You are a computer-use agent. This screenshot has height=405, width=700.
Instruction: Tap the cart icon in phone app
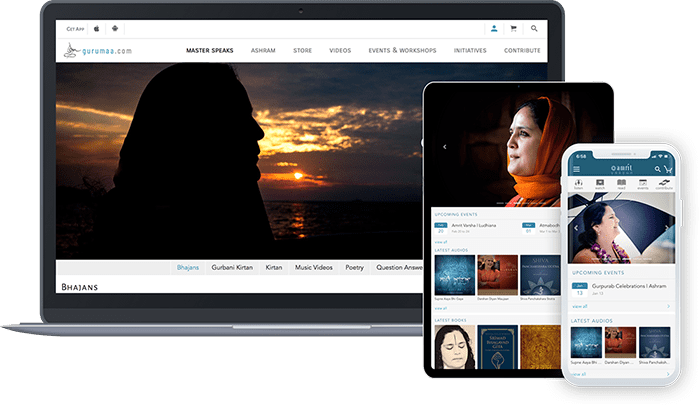point(668,169)
